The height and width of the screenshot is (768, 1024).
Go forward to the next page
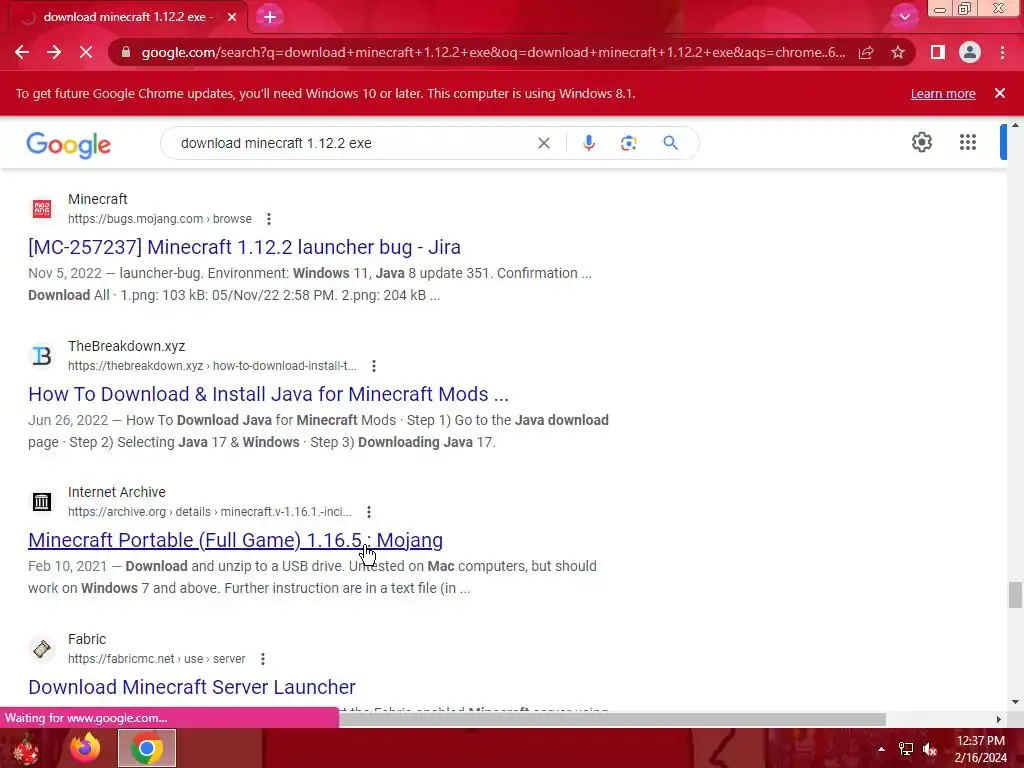[54, 52]
